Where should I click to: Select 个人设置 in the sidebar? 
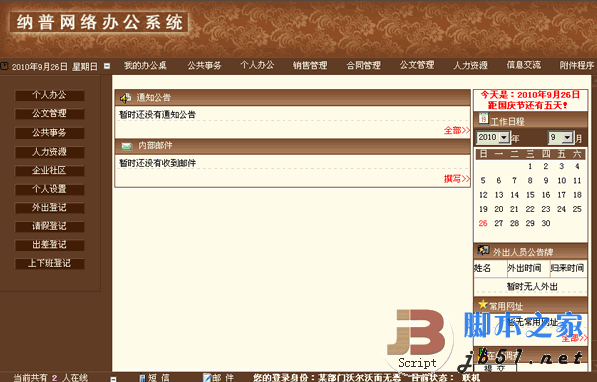(x=49, y=189)
